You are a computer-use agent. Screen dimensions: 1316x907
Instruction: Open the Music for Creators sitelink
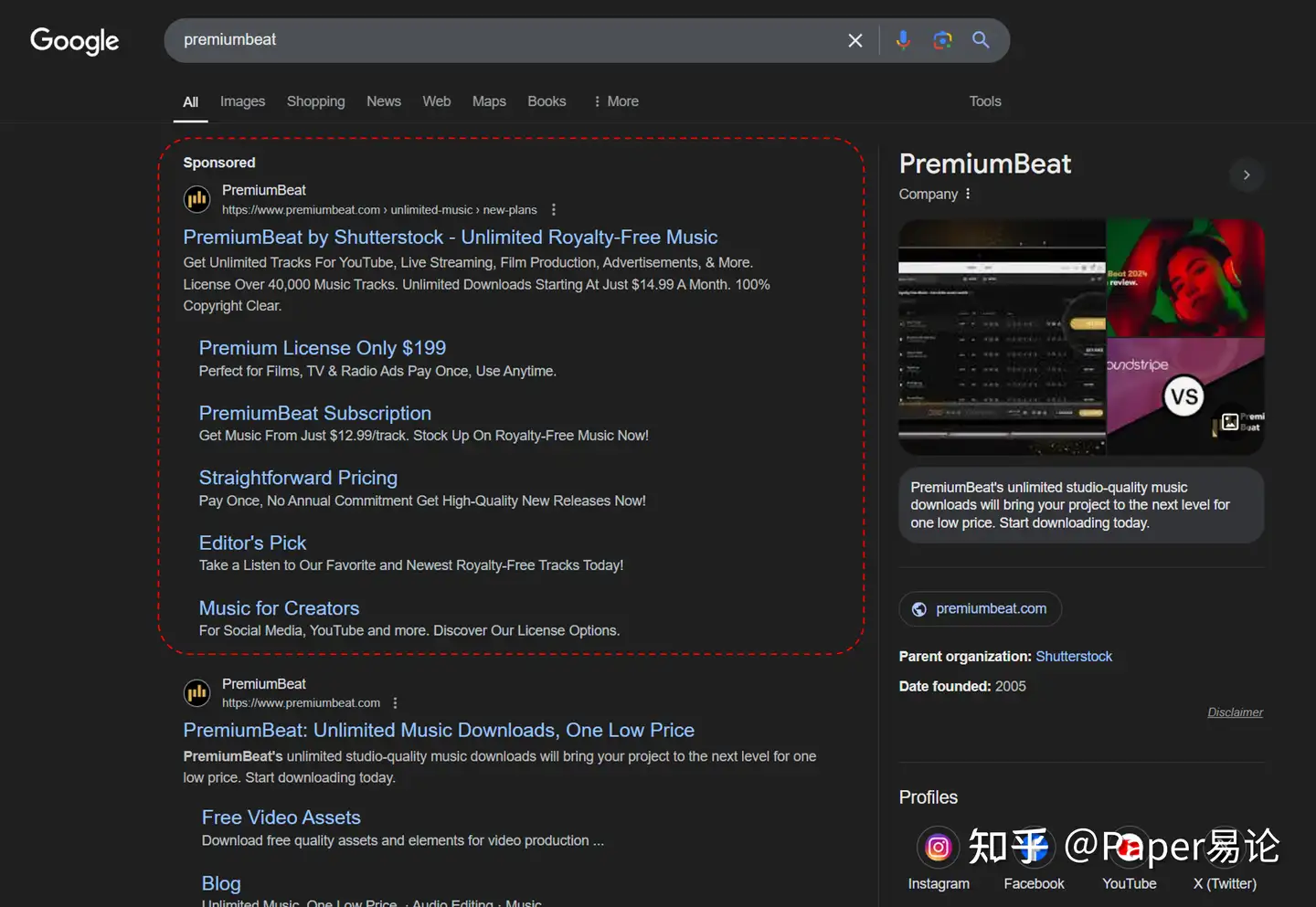pos(279,608)
